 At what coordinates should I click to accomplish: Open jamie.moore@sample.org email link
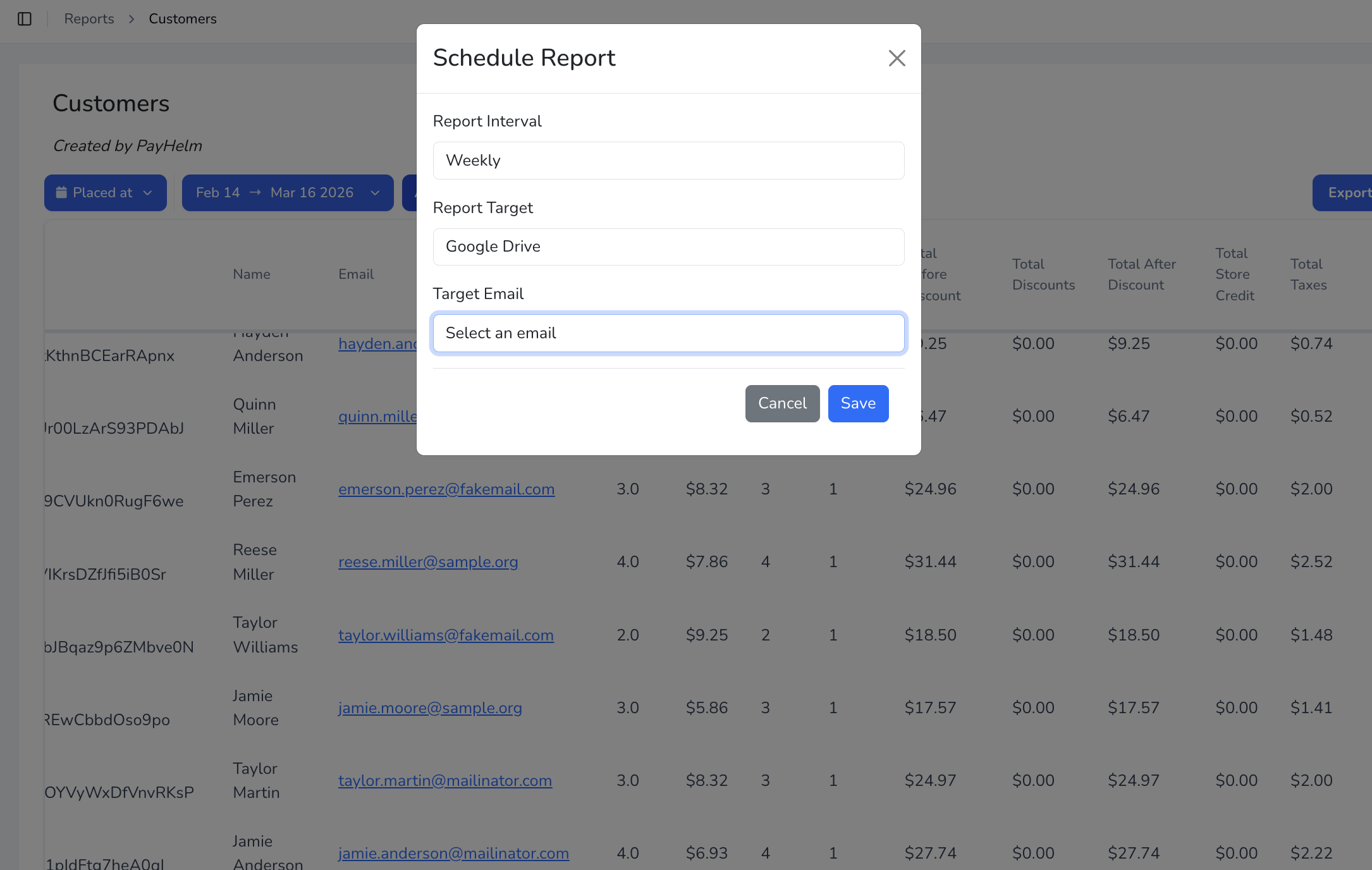[430, 708]
